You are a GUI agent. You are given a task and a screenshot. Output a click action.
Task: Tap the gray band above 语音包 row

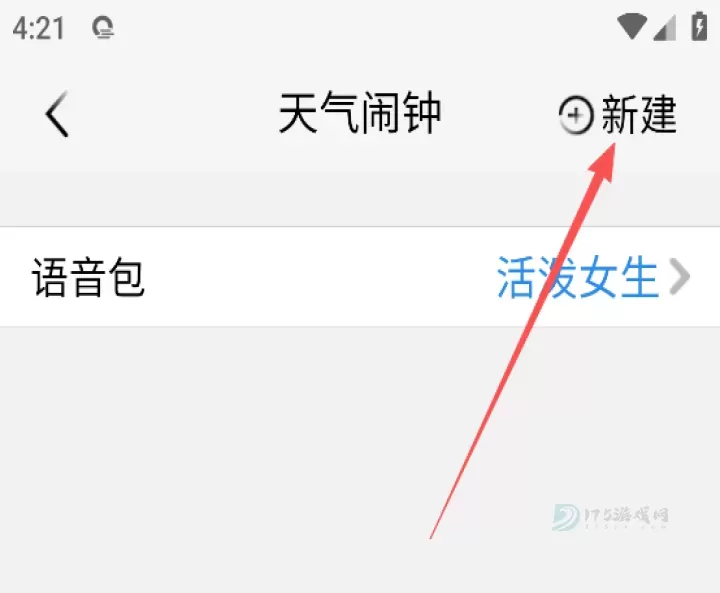360,198
